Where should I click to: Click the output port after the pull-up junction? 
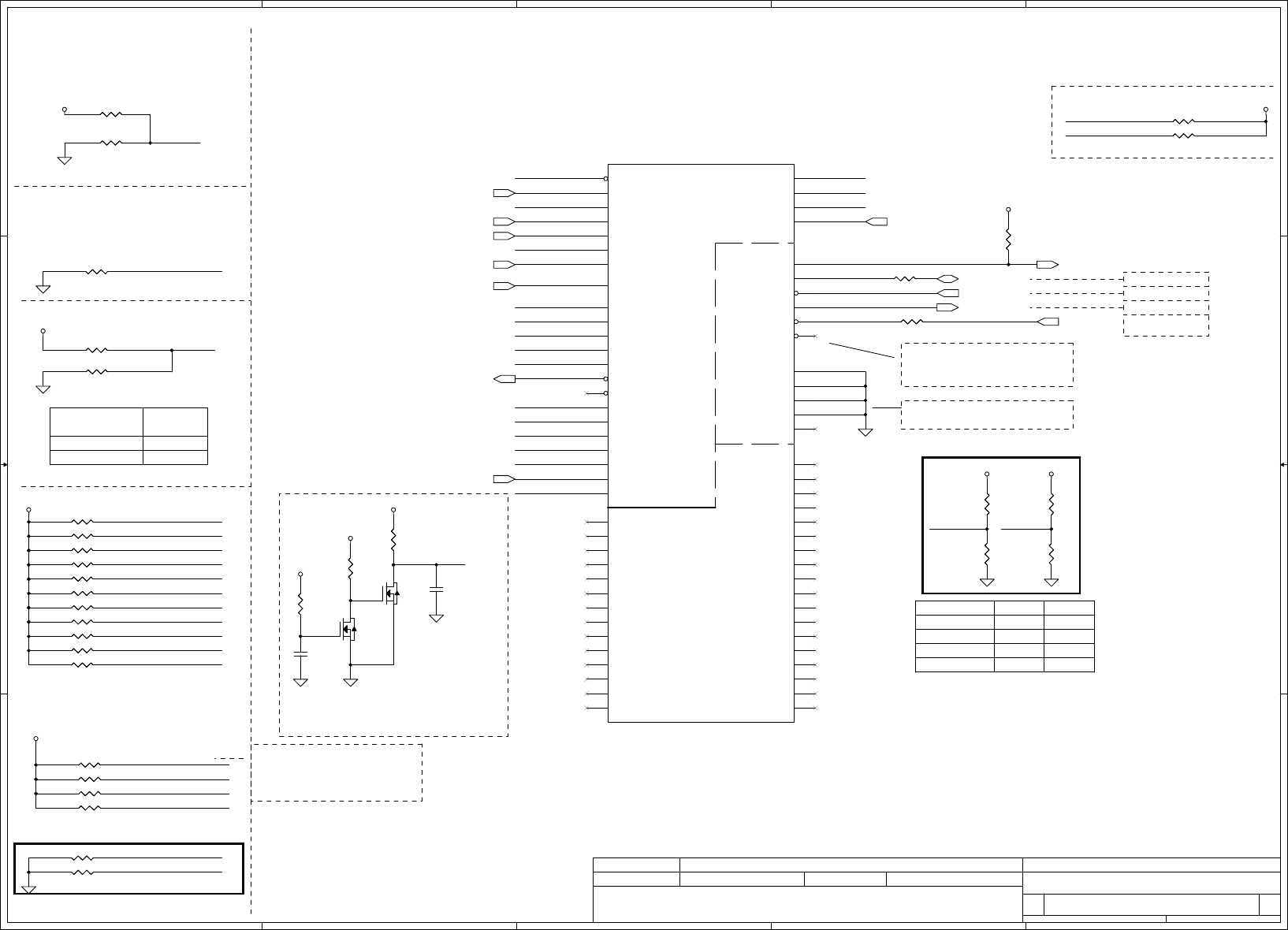point(1048,265)
